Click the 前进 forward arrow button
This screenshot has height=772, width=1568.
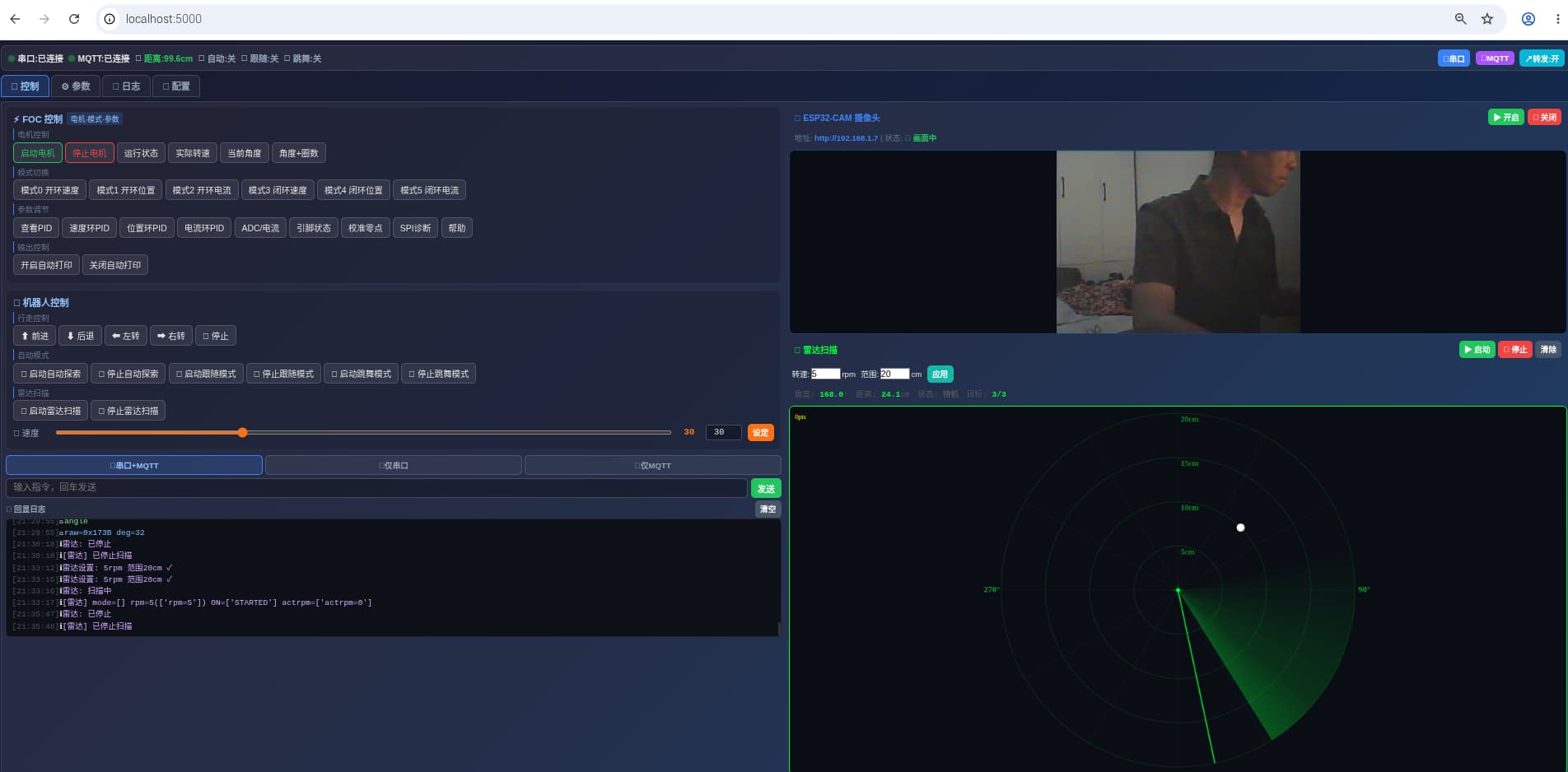click(35, 336)
